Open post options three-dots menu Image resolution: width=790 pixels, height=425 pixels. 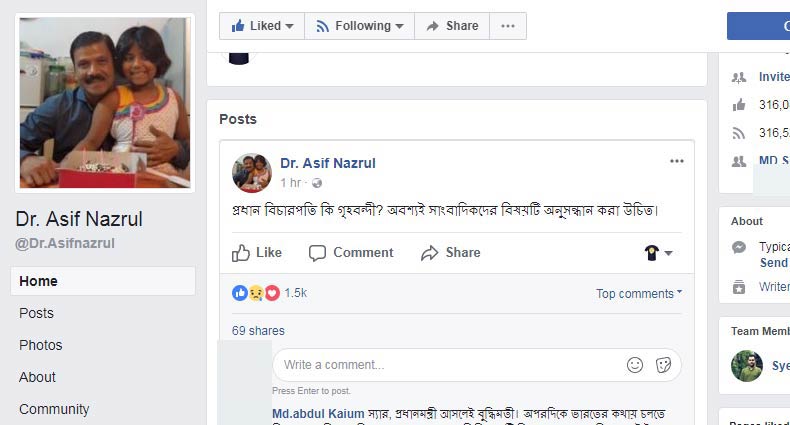coord(677,161)
